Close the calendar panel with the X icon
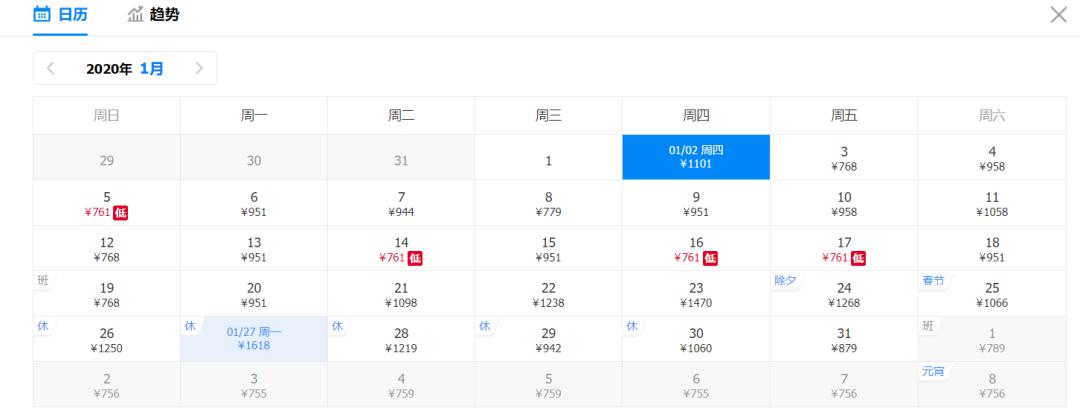Viewport: 1080px width, 420px height. coord(1057,15)
